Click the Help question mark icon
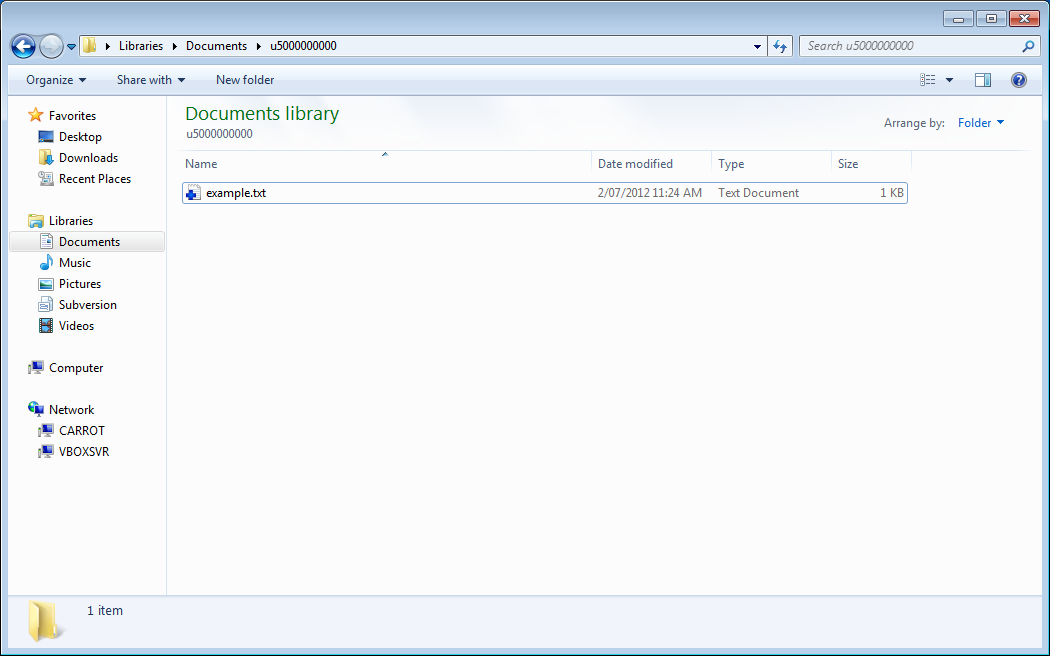The width and height of the screenshot is (1050, 656). coord(1018,79)
